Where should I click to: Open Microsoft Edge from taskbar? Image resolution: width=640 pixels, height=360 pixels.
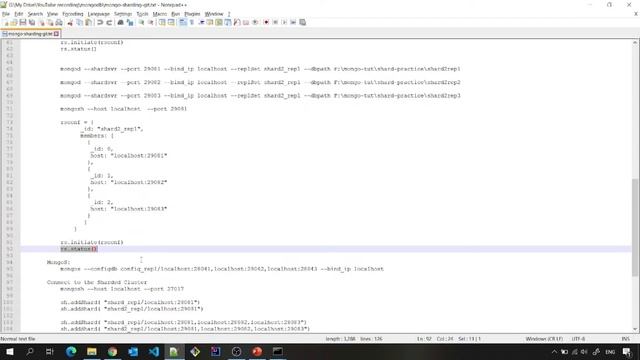71,351
